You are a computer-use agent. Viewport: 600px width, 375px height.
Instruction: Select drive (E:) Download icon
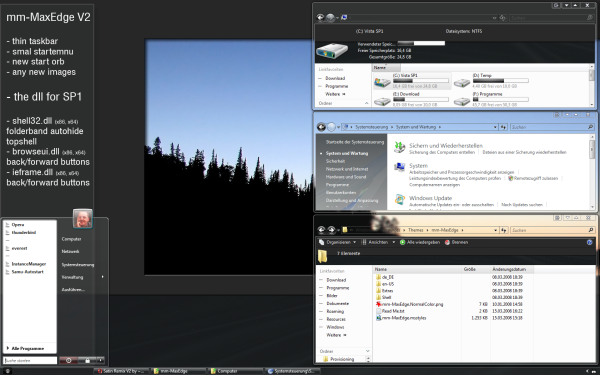click(382, 101)
